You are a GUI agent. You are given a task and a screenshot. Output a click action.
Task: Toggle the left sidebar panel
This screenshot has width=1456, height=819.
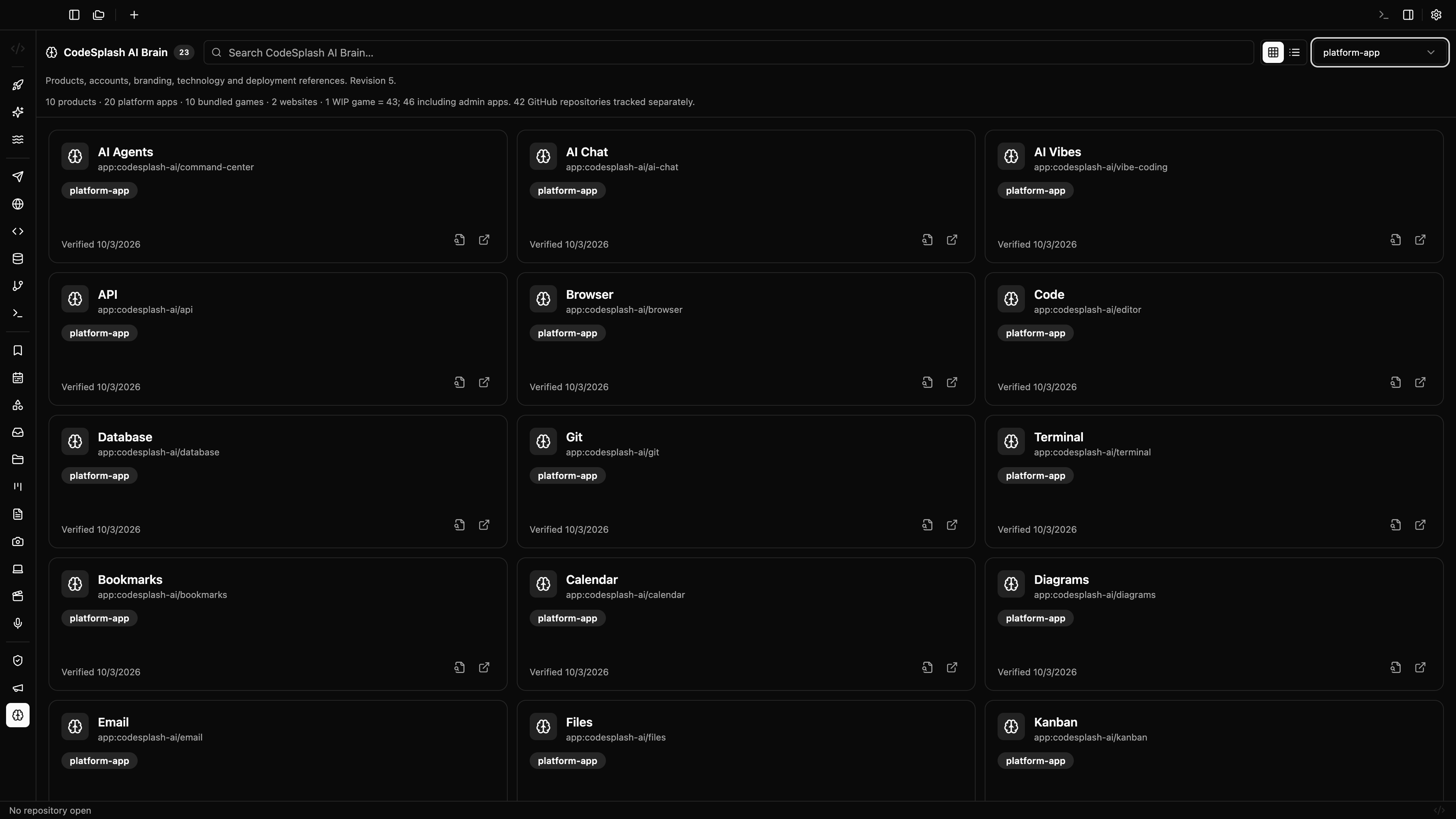click(x=74, y=15)
